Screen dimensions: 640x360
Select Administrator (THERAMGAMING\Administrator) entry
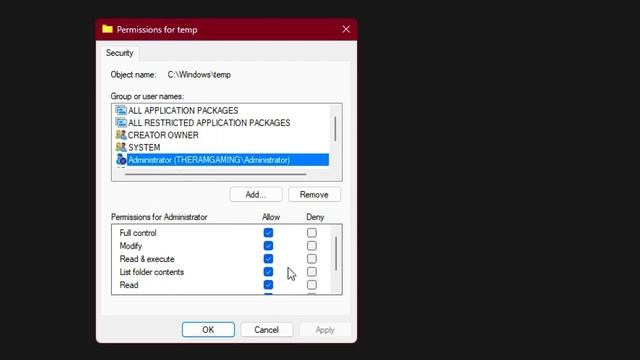228,160
